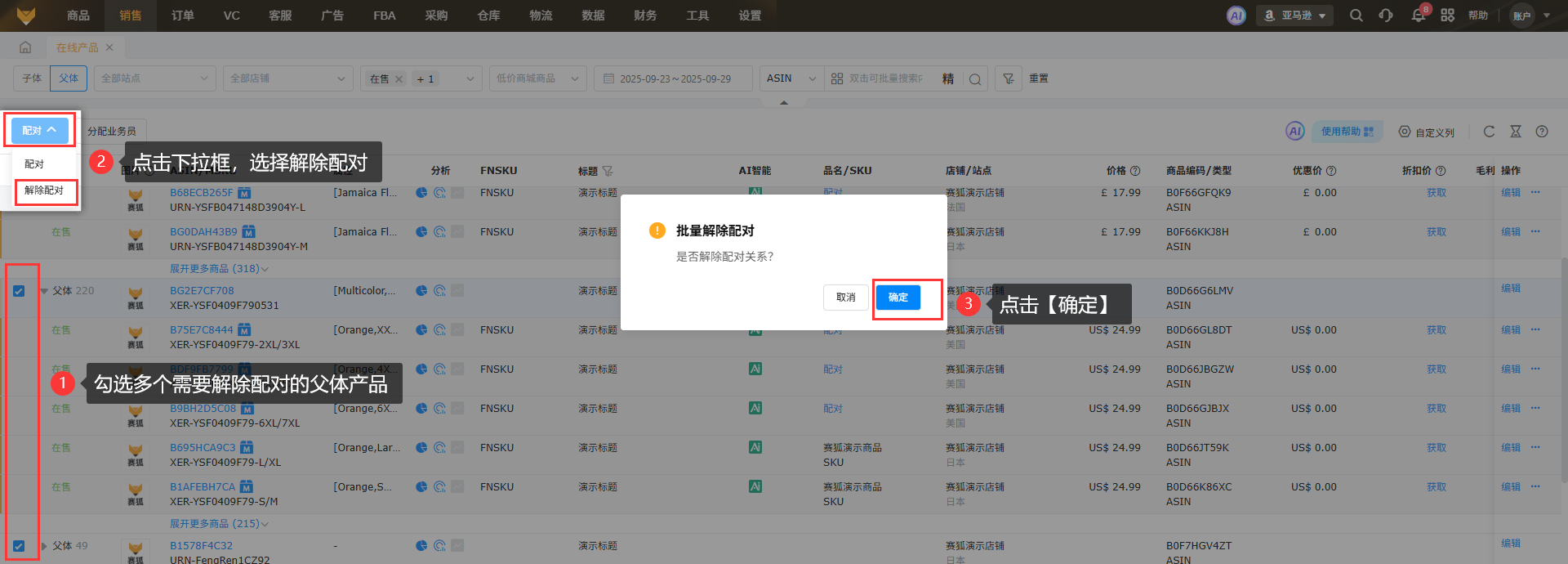Select 解除配对 from the dropdown list

[x=44, y=190]
